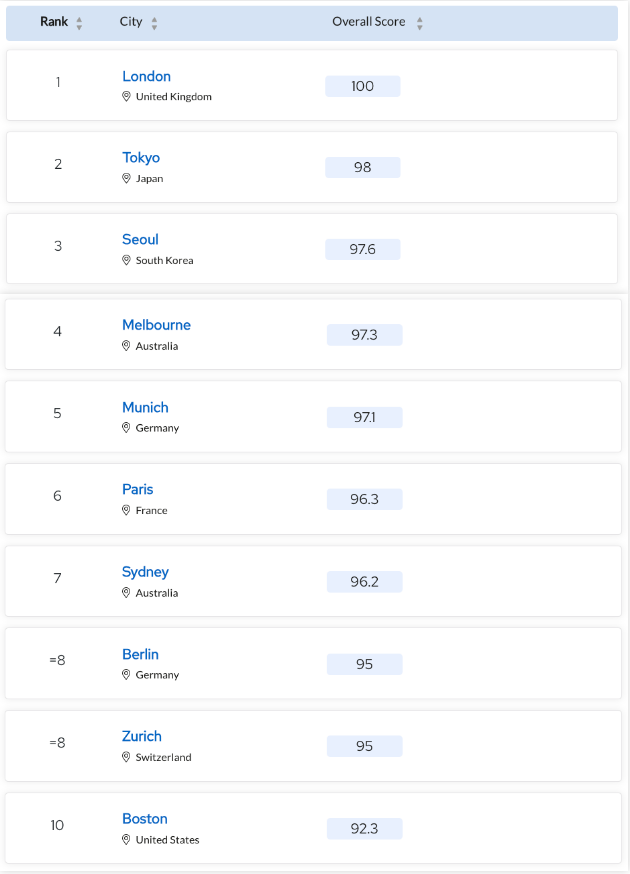The image size is (630, 874).
Task: Open the Munich city link
Action: tap(146, 407)
